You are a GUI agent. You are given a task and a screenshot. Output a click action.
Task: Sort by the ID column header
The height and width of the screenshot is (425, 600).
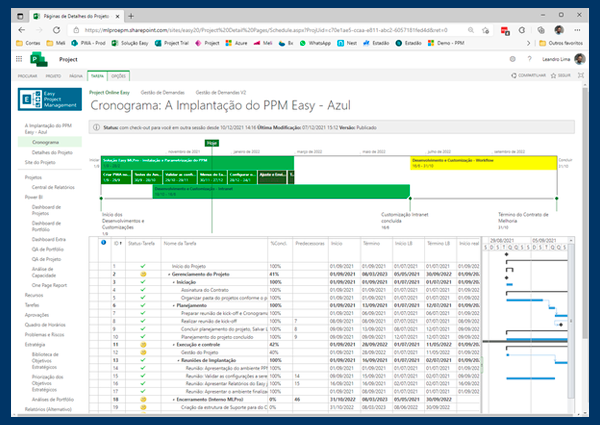coord(117,243)
